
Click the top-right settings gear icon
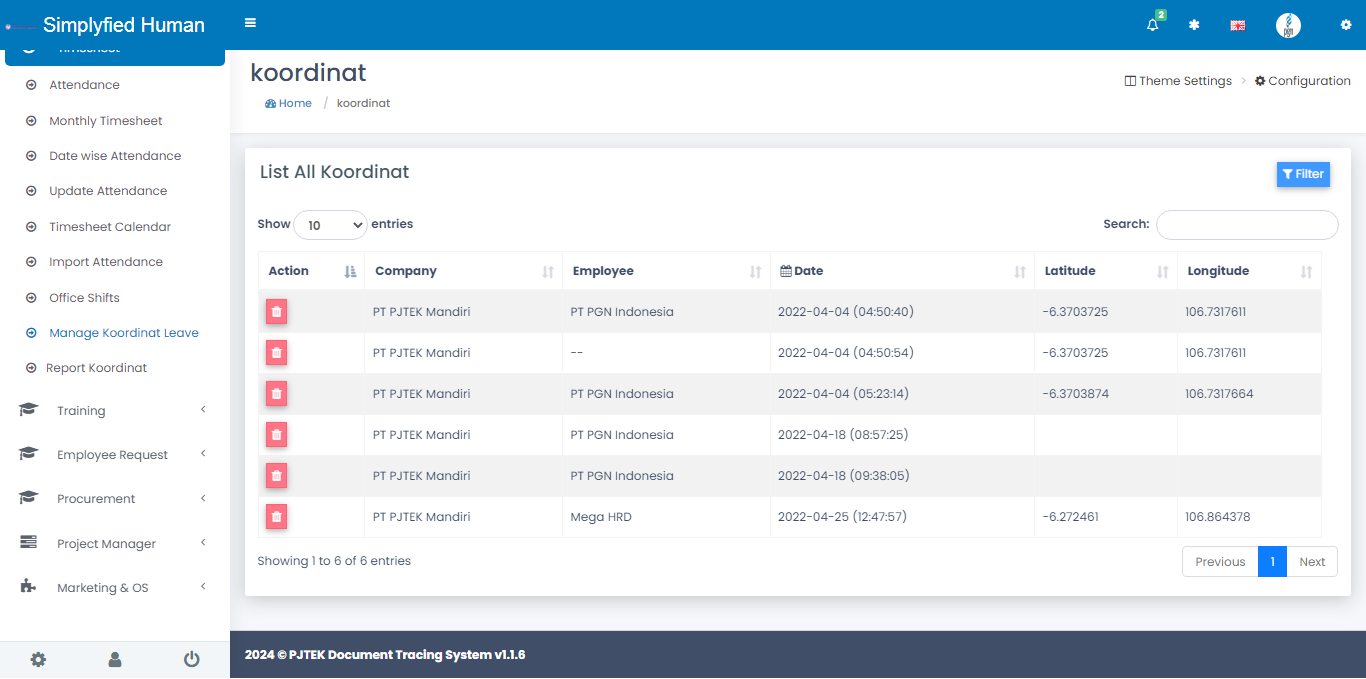click(x=1345, y=25)
